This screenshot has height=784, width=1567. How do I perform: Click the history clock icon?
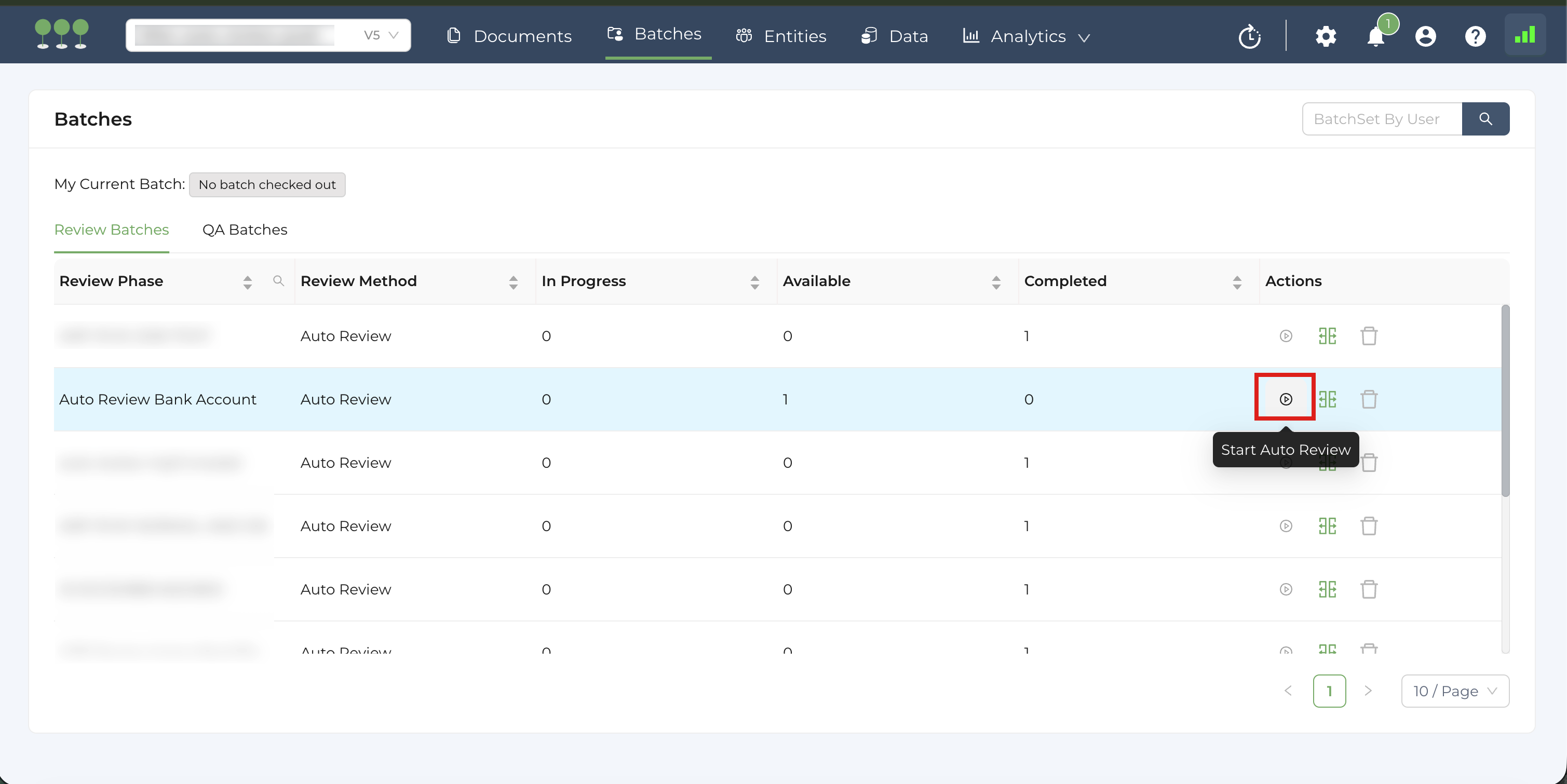[x=1249, y=36]
